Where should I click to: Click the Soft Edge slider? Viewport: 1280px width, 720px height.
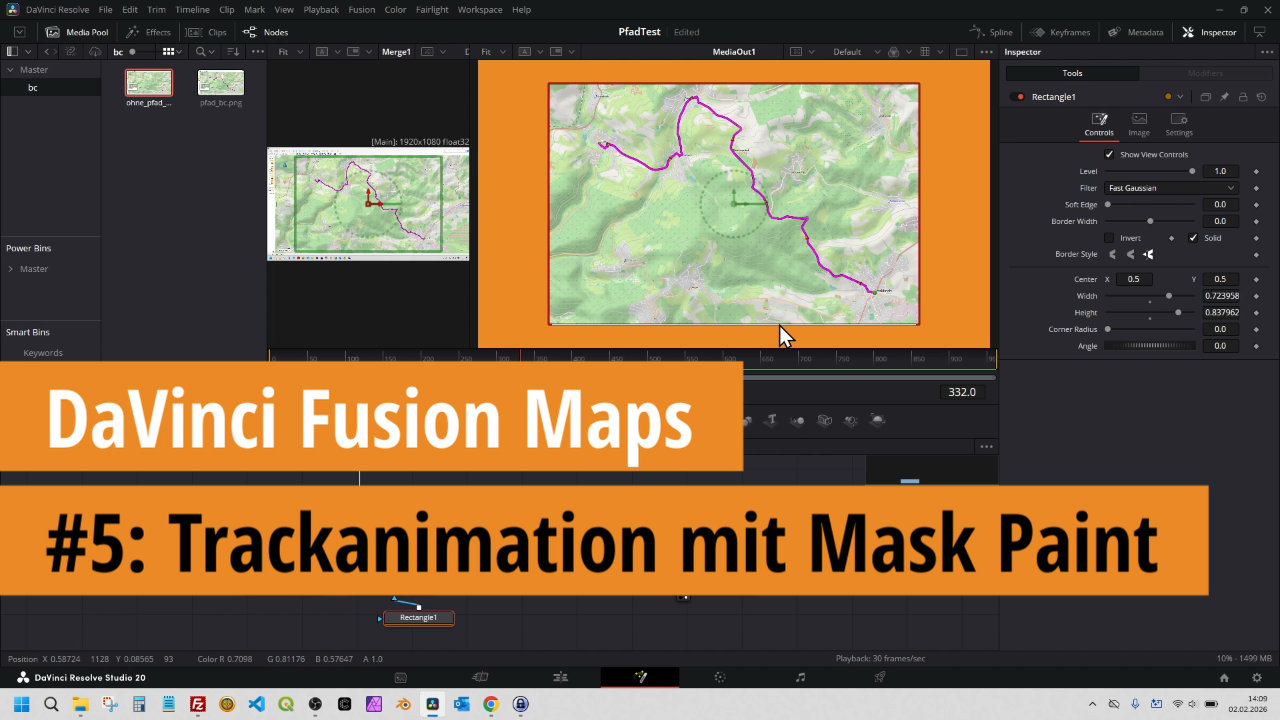(1150, 204)
